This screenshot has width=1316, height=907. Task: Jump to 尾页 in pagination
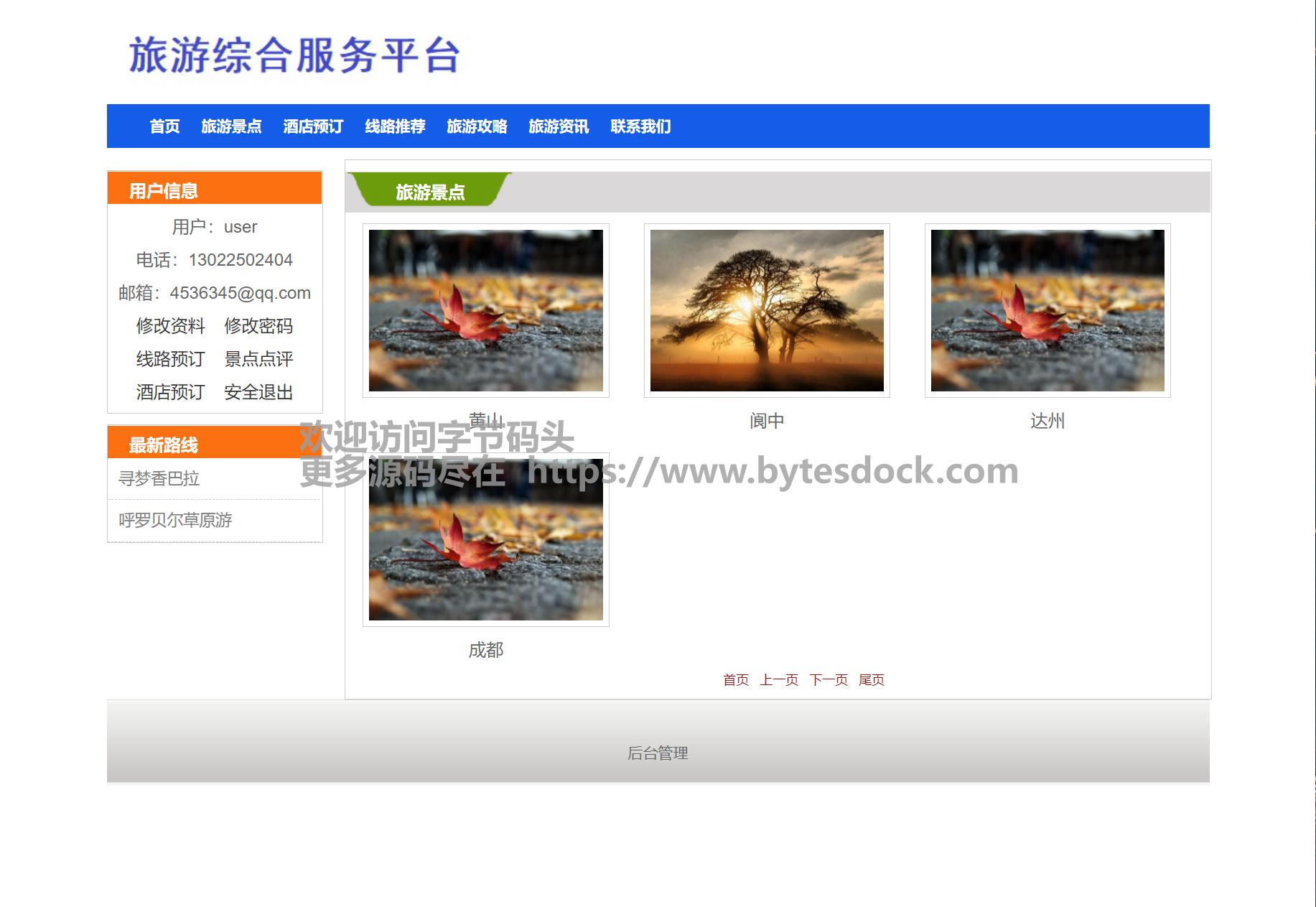(872, 680)
